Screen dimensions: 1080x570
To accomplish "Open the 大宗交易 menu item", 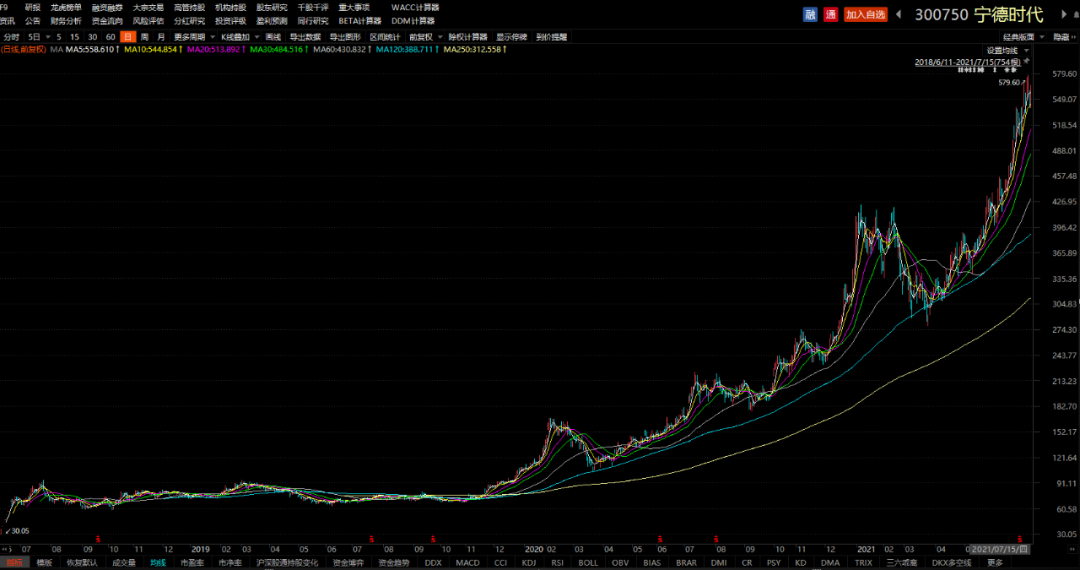I will [148, 8].
